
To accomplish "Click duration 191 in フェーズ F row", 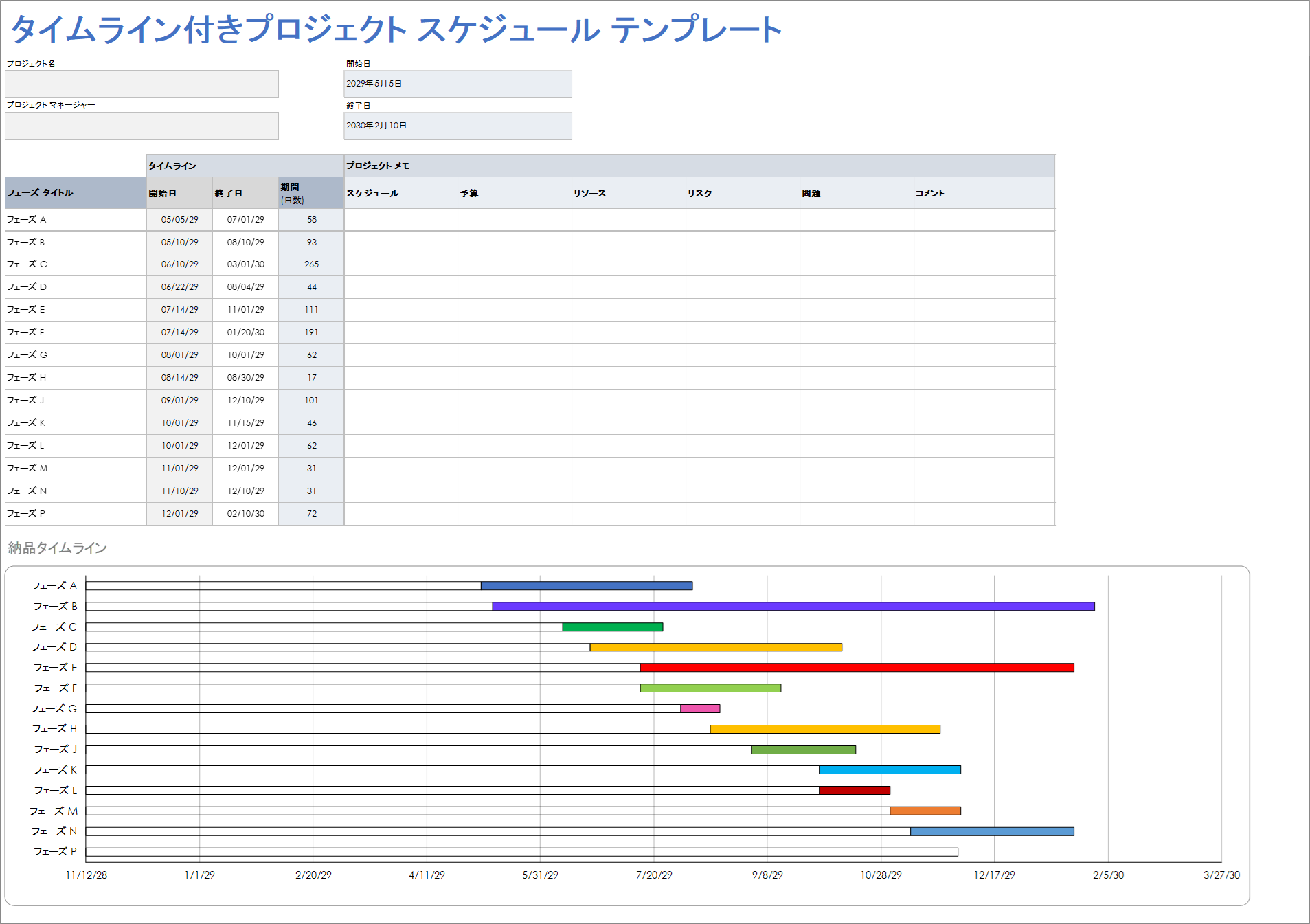I will click(311, 333).
